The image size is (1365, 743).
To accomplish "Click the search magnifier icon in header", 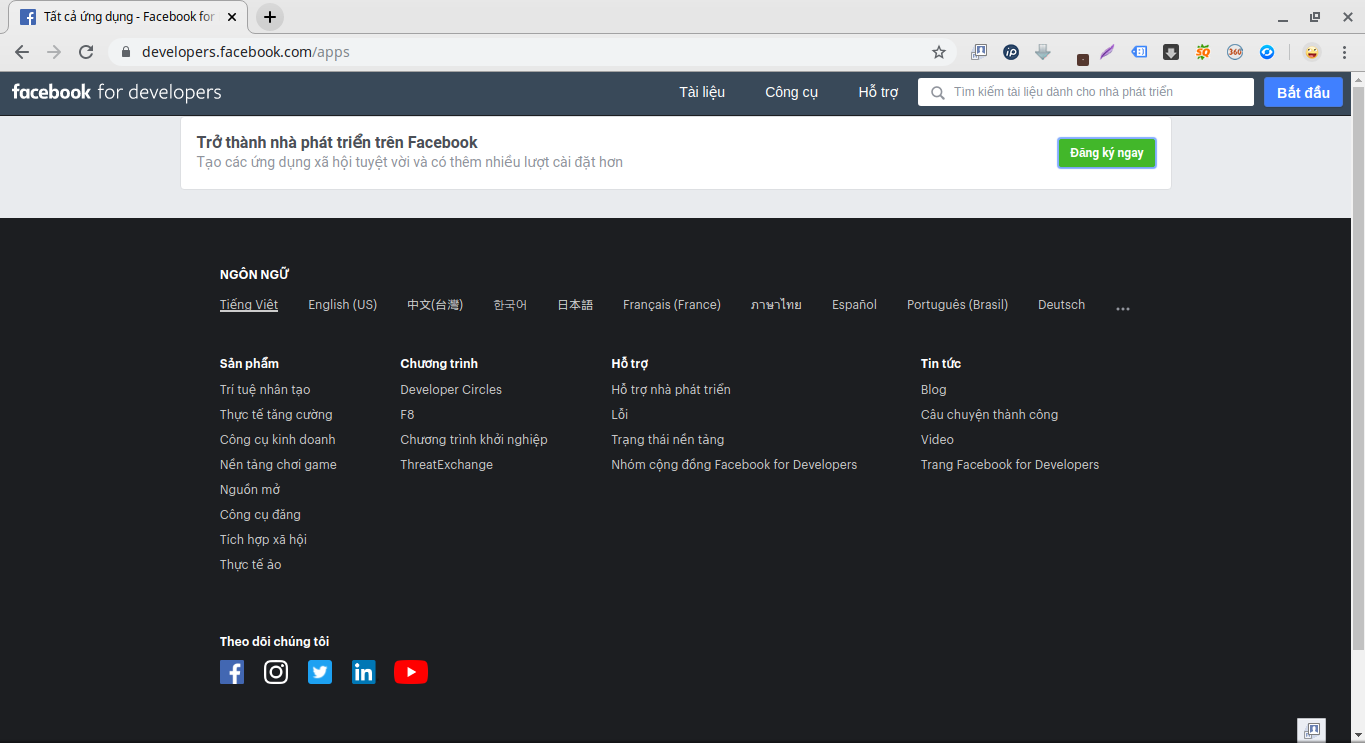I will tap(938, 92).
